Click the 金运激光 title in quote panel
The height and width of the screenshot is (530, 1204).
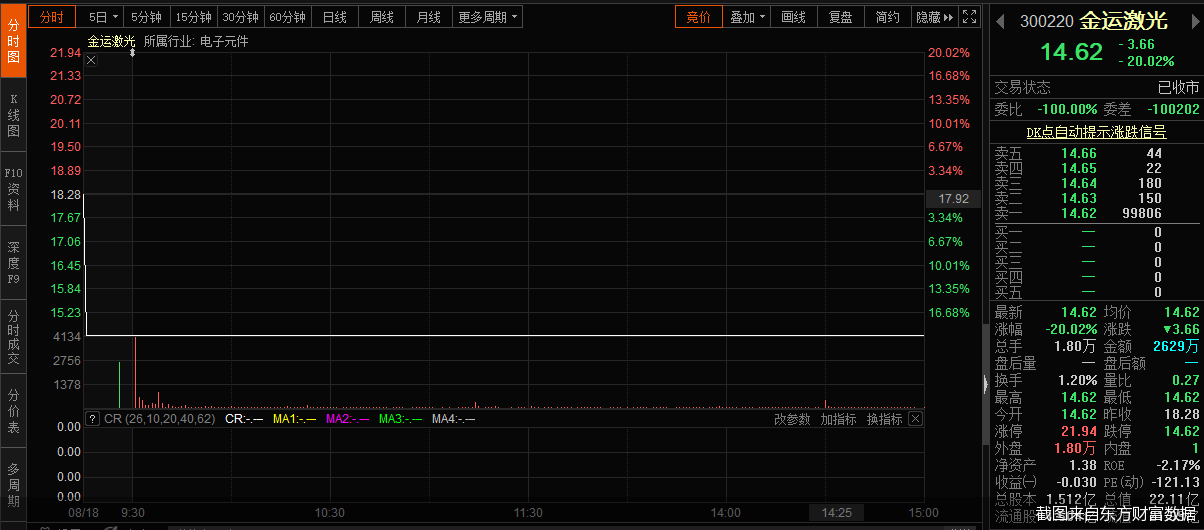(x=1123, y=20)
